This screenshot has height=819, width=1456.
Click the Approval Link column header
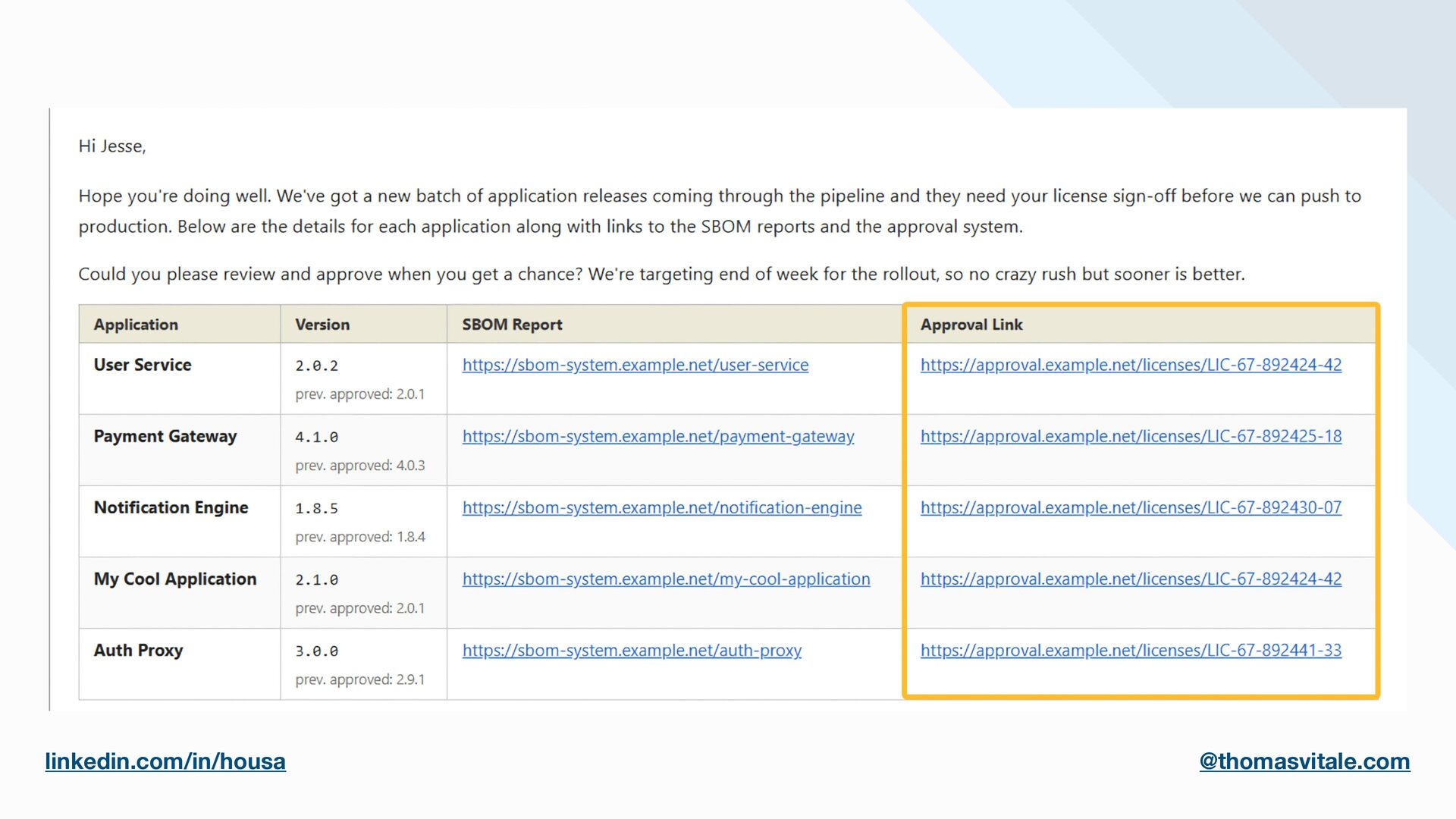[971, 325]
